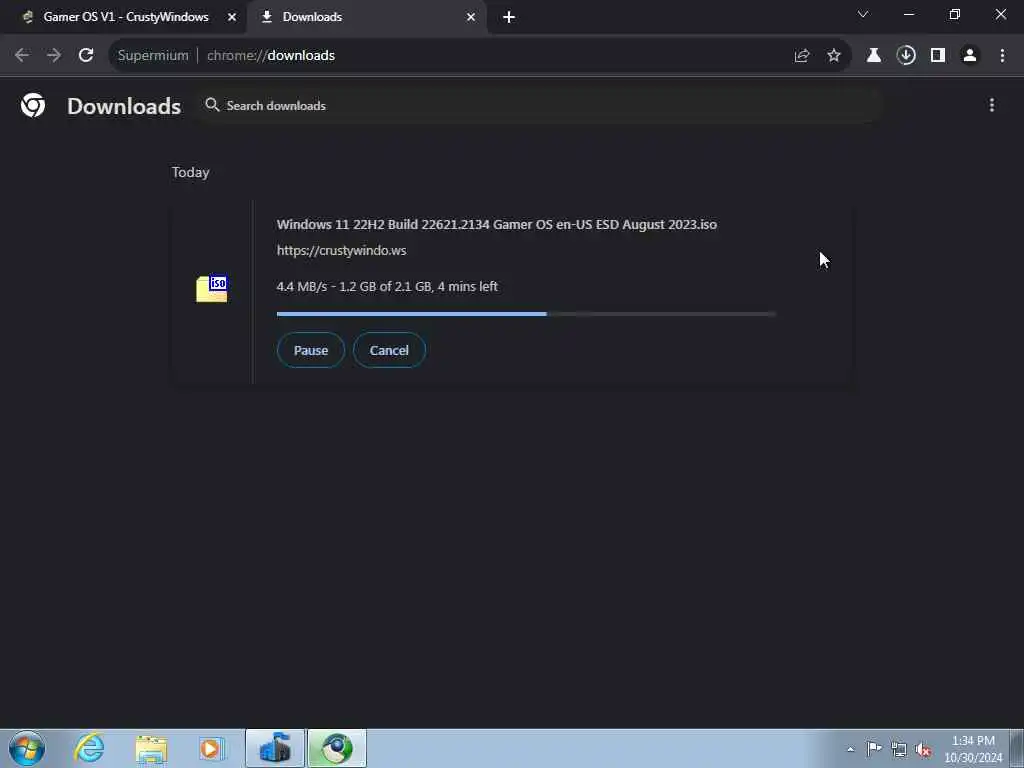Image resolution: width=1024 pixels, height=768 pixels.
Task: Open the profile avatar menu
Action: point(970,56)
